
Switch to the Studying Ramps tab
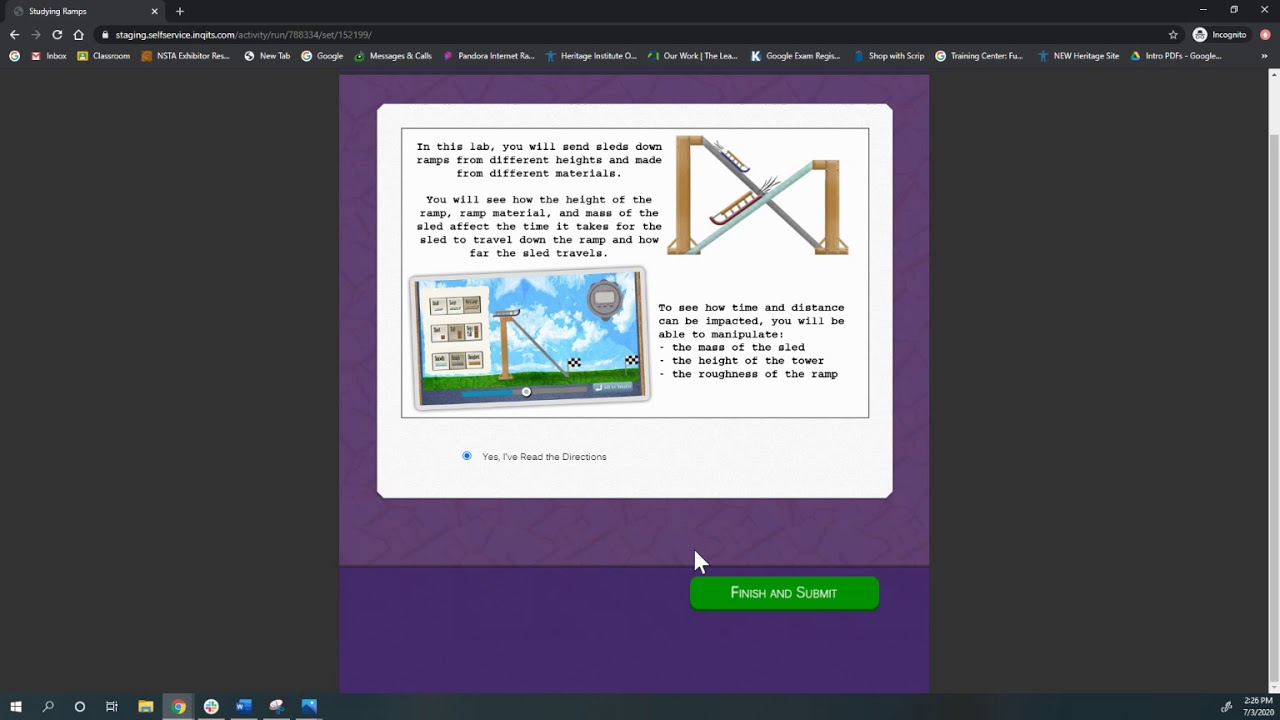[85, 11]
